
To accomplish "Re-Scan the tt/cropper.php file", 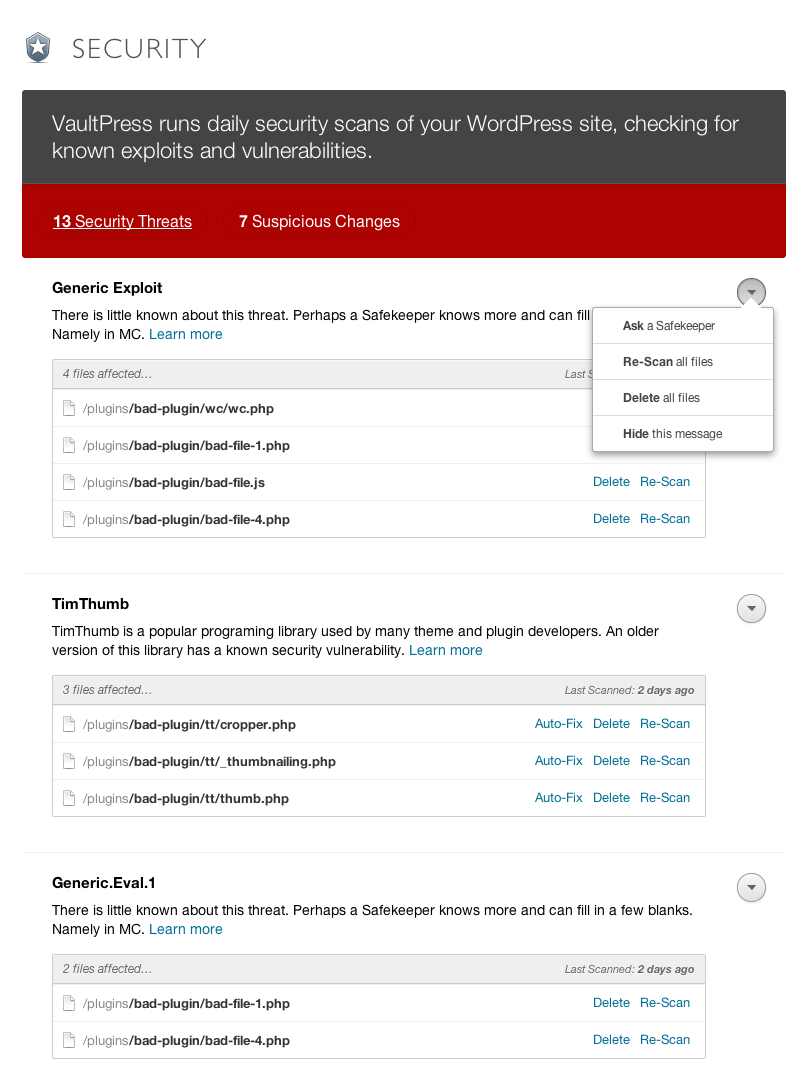I will coord(665,723).
